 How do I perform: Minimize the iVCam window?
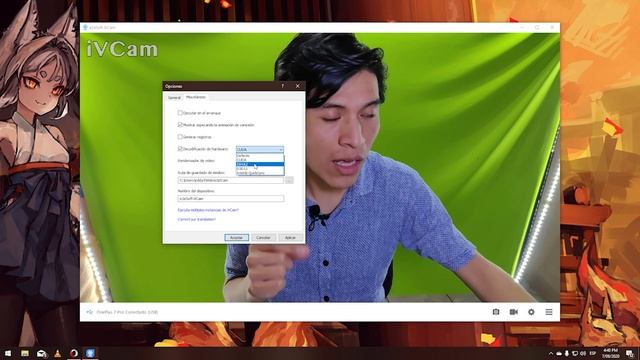click(522, 27)
